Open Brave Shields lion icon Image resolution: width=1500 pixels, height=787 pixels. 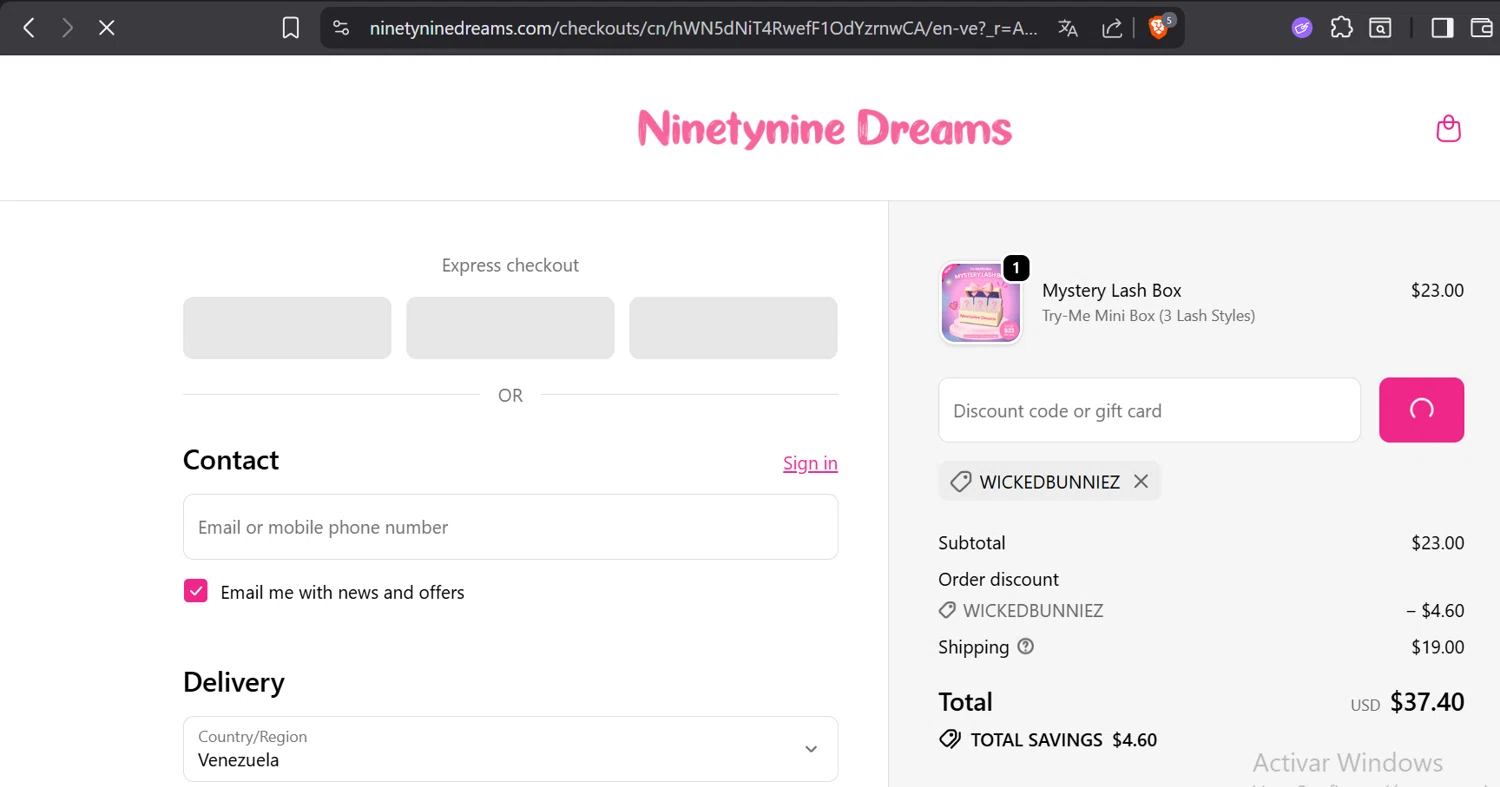[1159, 26]
